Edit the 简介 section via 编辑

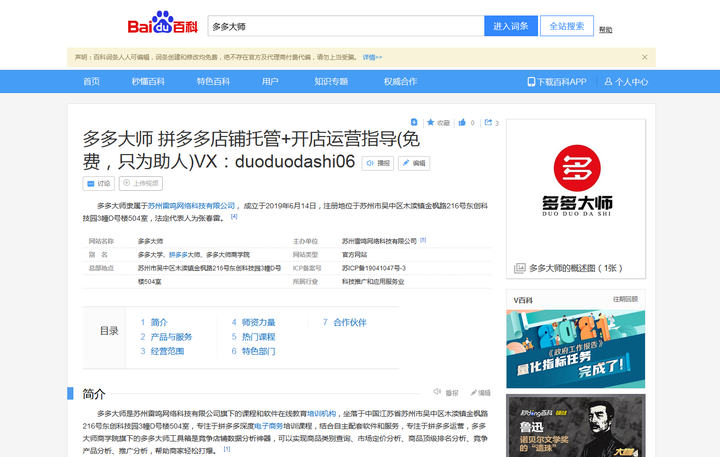point(480,393)
